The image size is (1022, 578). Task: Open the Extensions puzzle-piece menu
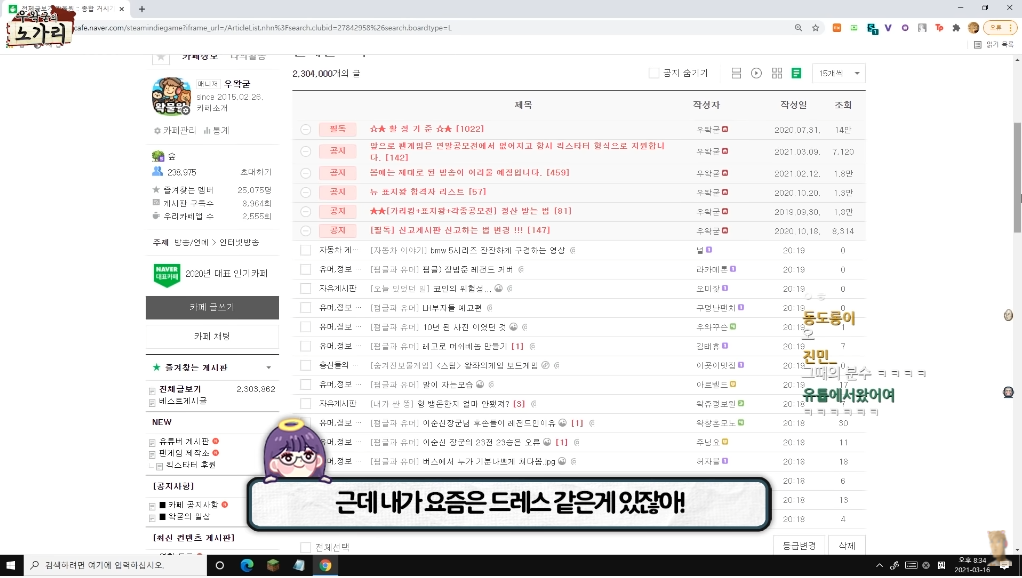click(x=956, y=28)
